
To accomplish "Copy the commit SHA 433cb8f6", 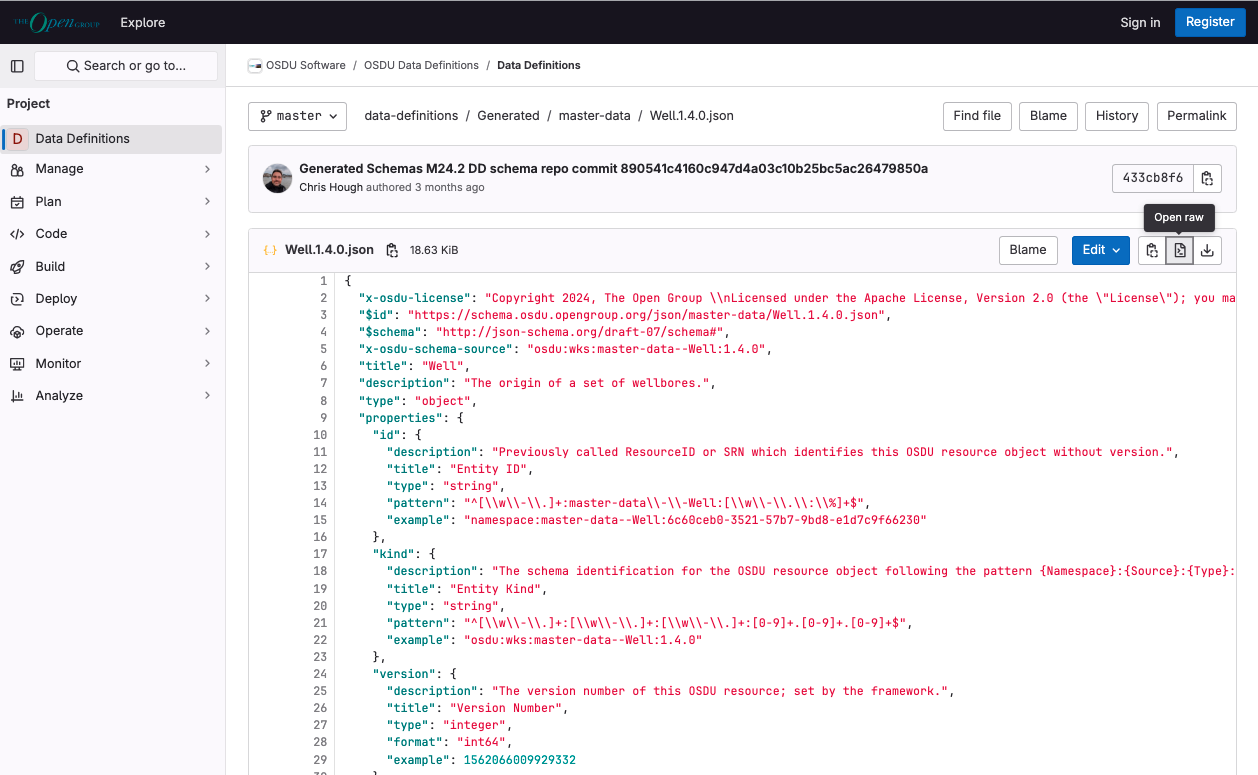I will [x=1207, y=179].
